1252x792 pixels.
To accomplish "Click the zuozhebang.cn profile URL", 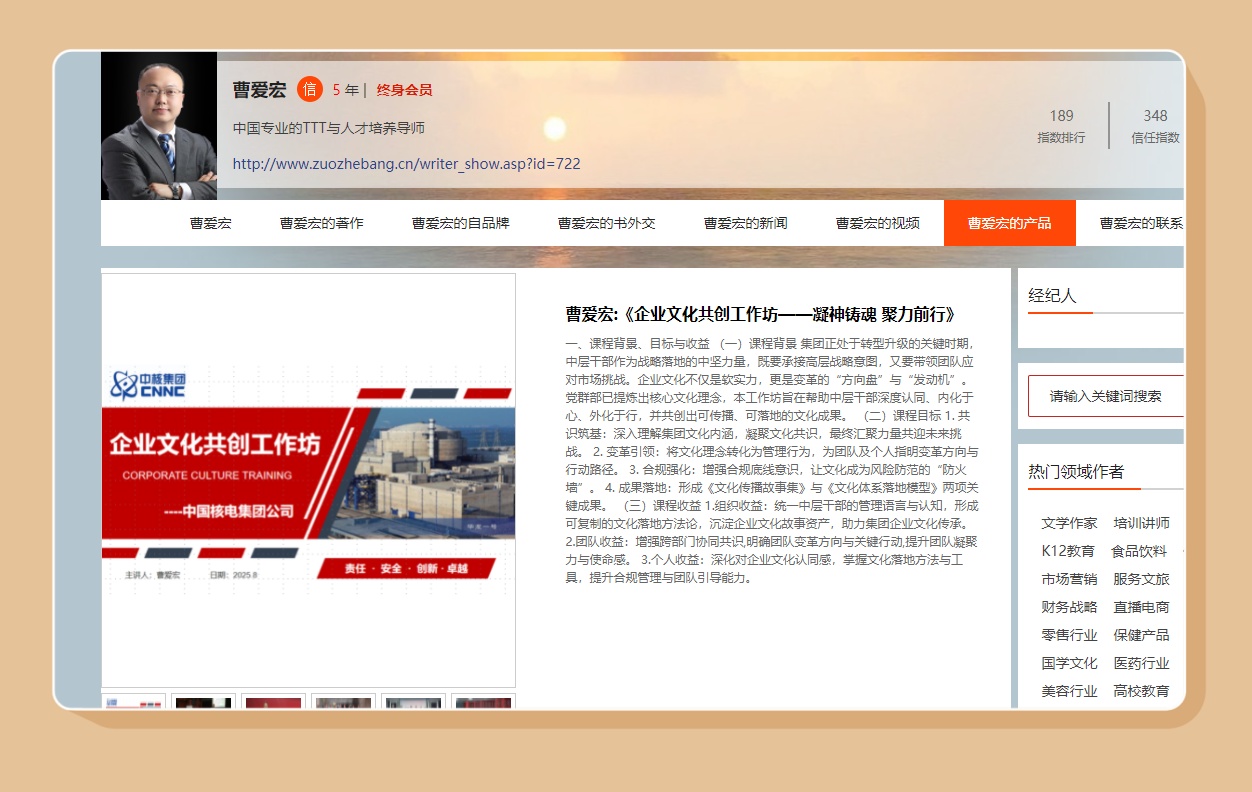I will point(406,164).
